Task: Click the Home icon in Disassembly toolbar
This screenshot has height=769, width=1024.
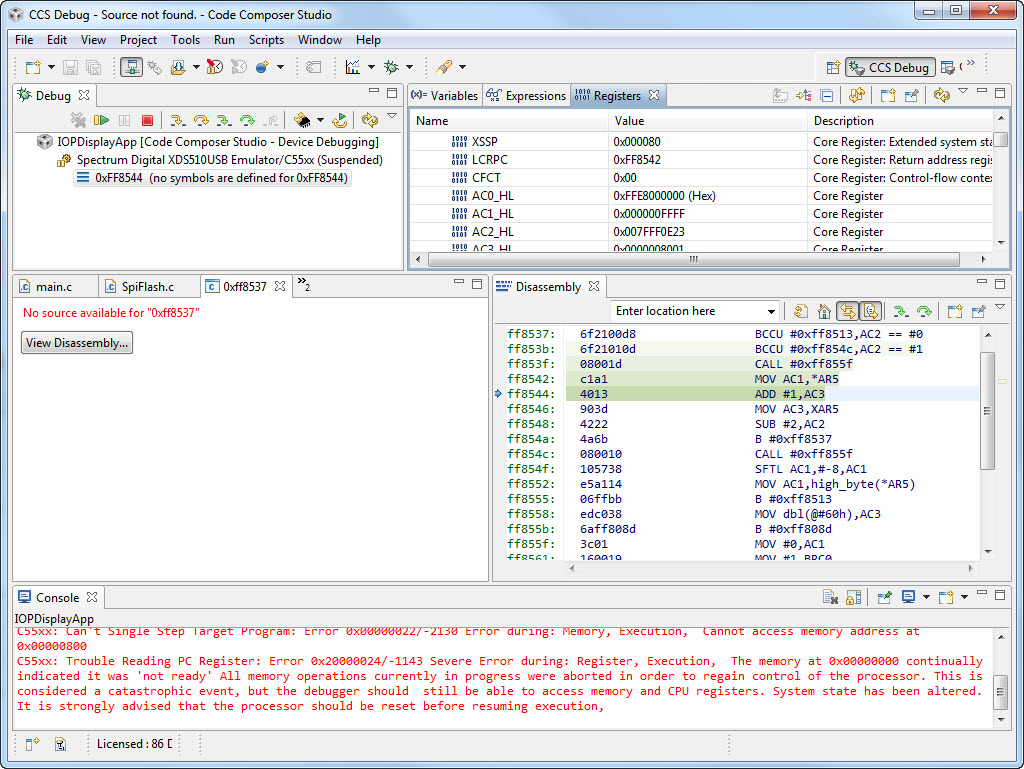Action: tap(824, 311)
